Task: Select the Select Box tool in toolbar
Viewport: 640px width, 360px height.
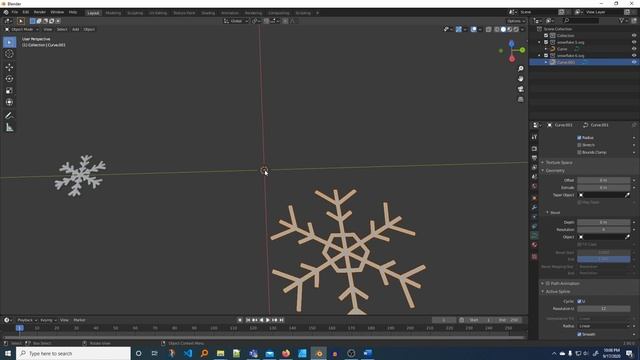Action: coord(9,42)
